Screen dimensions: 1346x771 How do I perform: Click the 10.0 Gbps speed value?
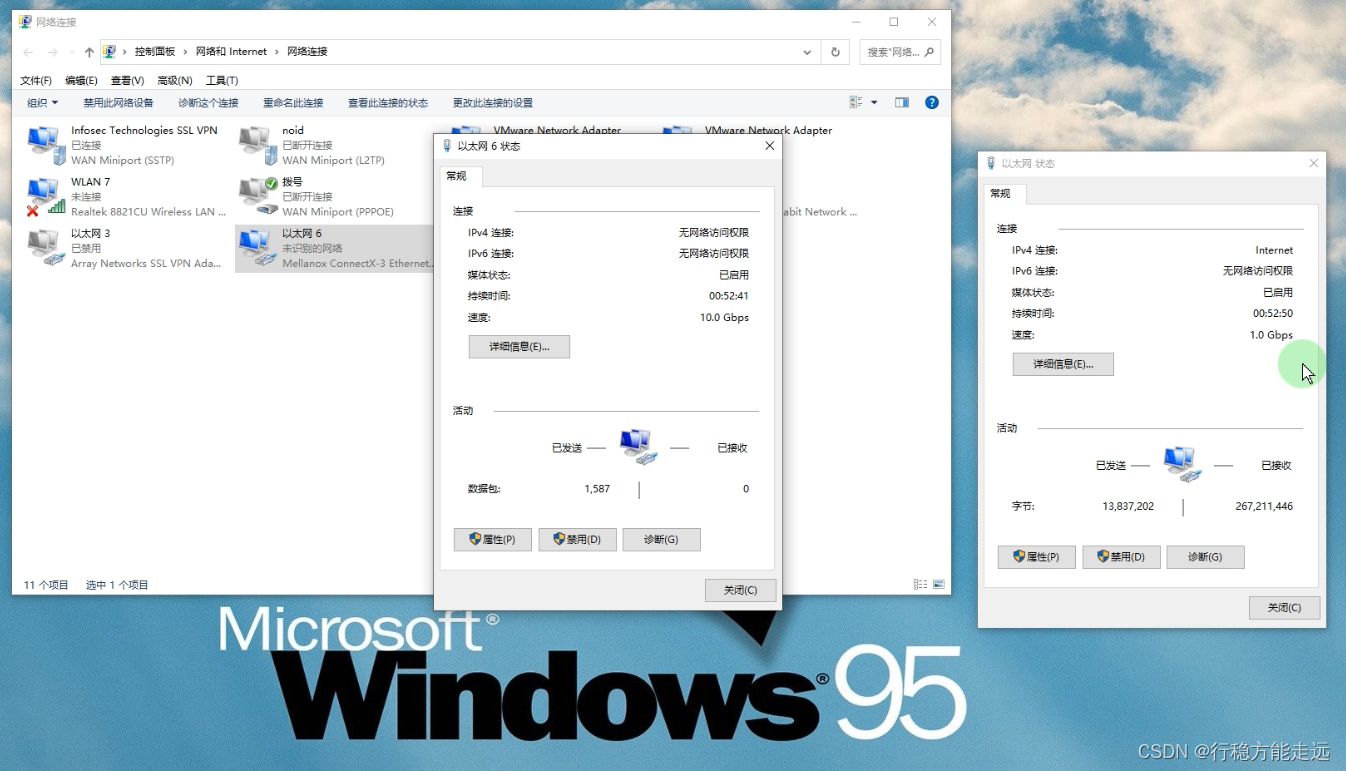[724, 317]
